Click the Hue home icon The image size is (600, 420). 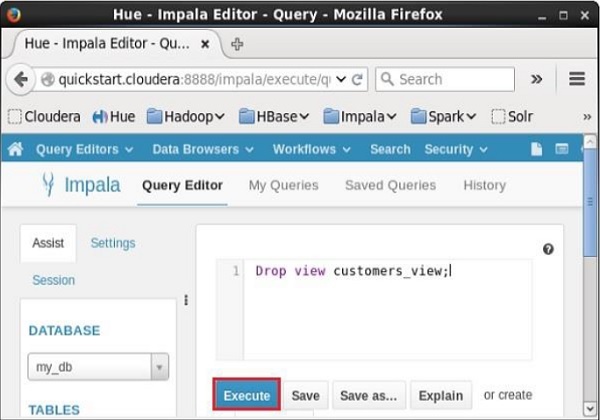point(15,149)
